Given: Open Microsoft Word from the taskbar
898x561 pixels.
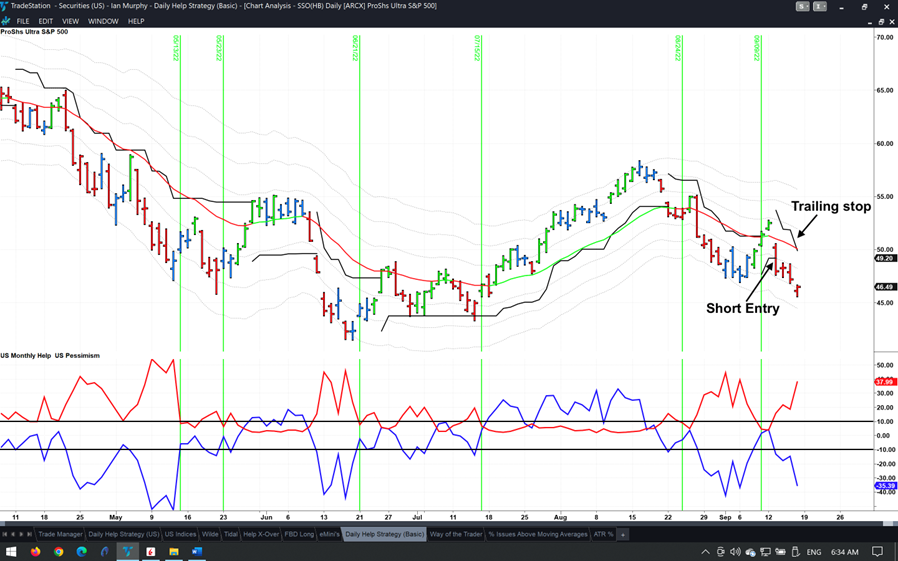Looking at the screenshot, I should point(197,551).
